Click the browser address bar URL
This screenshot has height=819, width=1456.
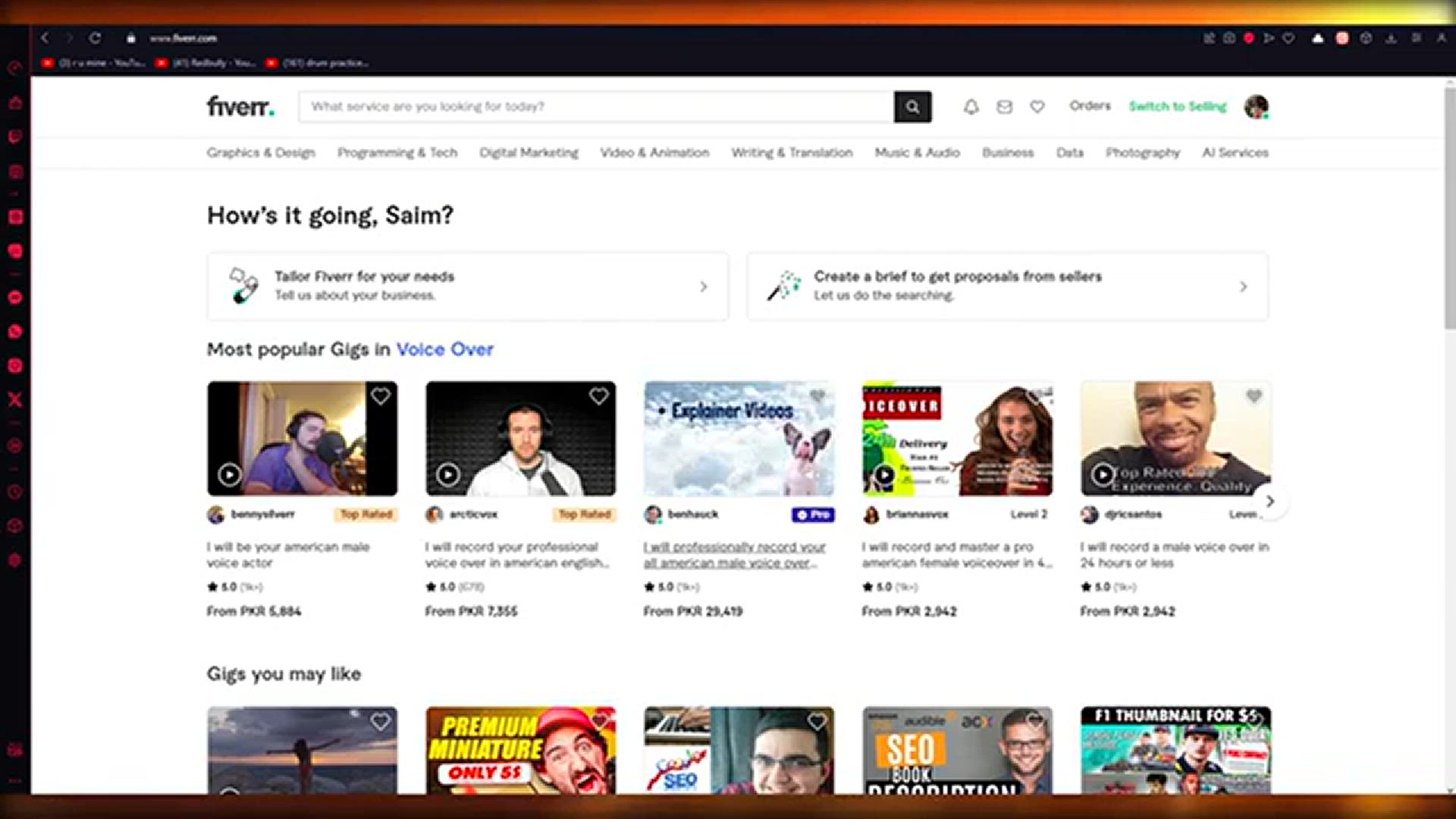183,38
